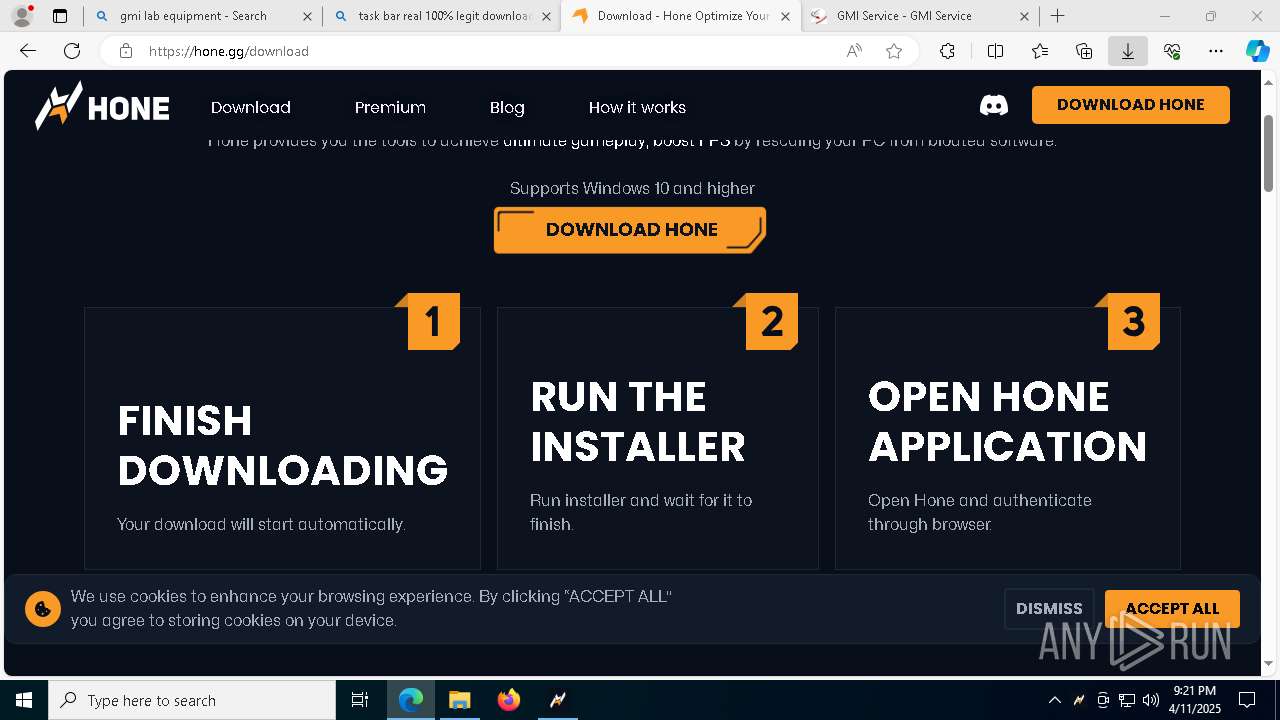Viewport: 1280px width, 720px height.
Task: Open the Premium nav menu item
Action: tap(390, 107)
